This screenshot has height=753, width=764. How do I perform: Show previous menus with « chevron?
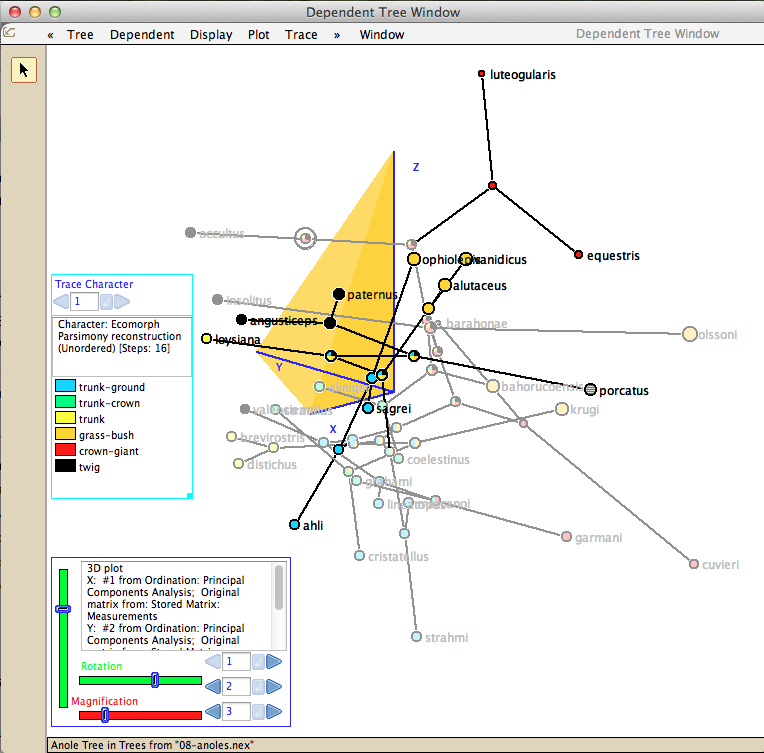[50, 34]
